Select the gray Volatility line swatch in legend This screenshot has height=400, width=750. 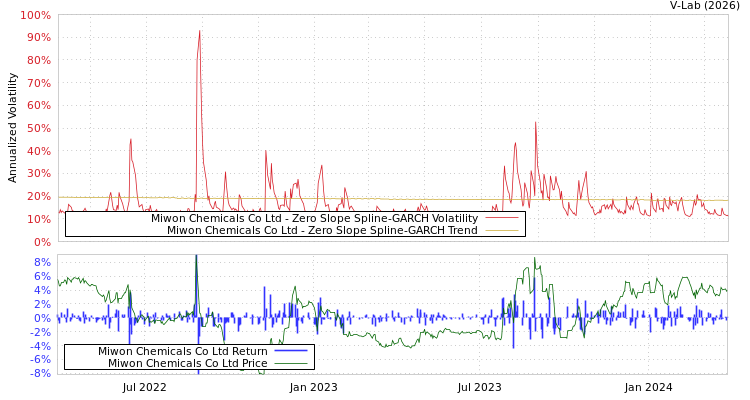(x=501, y=219)
